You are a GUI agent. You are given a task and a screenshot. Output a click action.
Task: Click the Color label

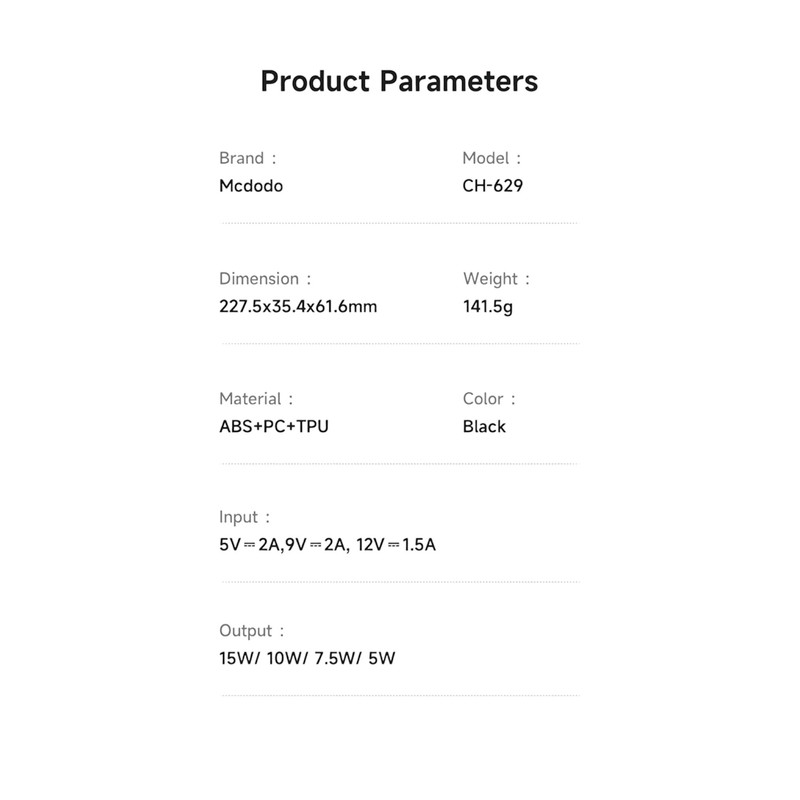point(484,399)
